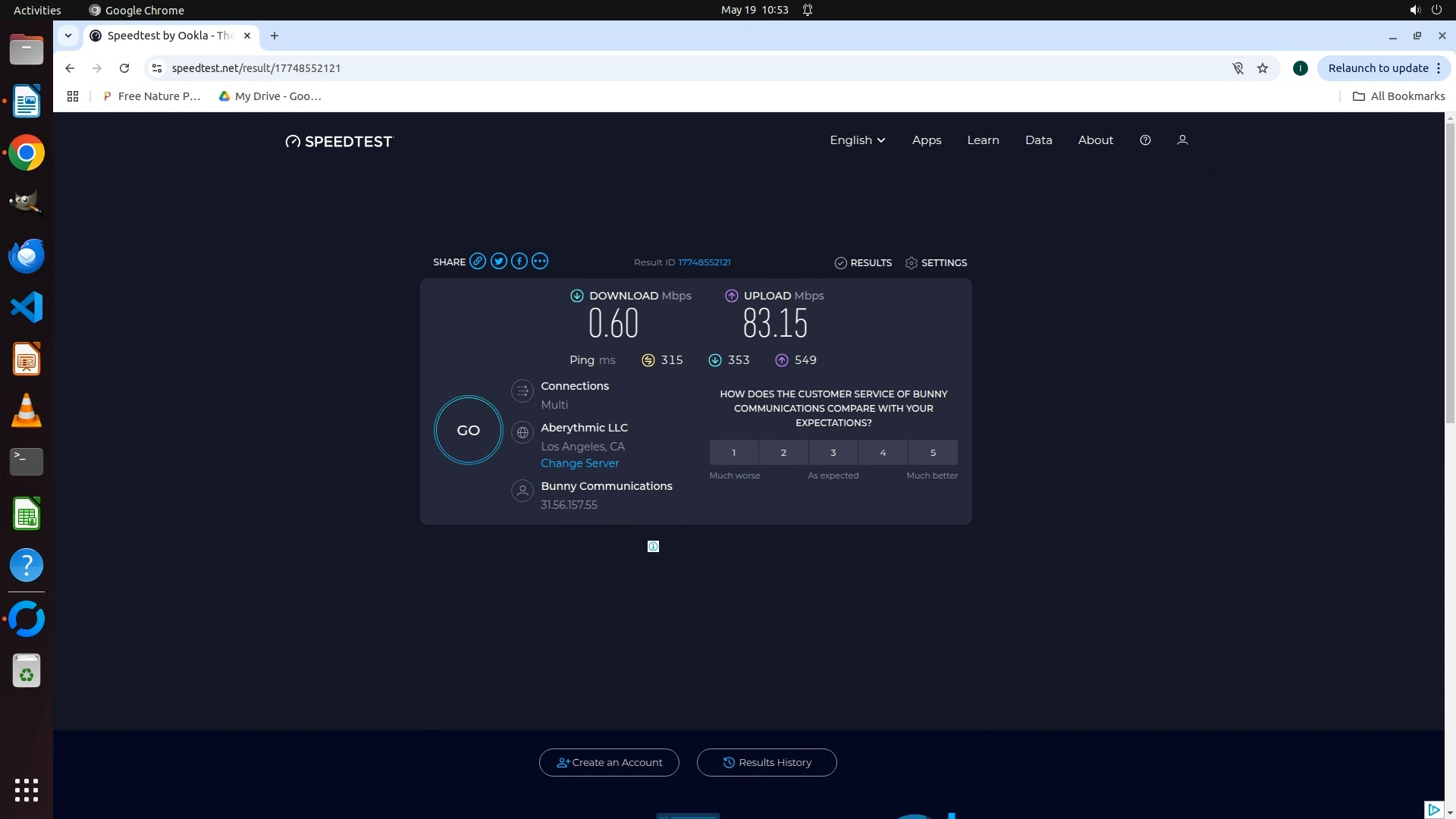Rate customer service as 5

tap(933, 453)
